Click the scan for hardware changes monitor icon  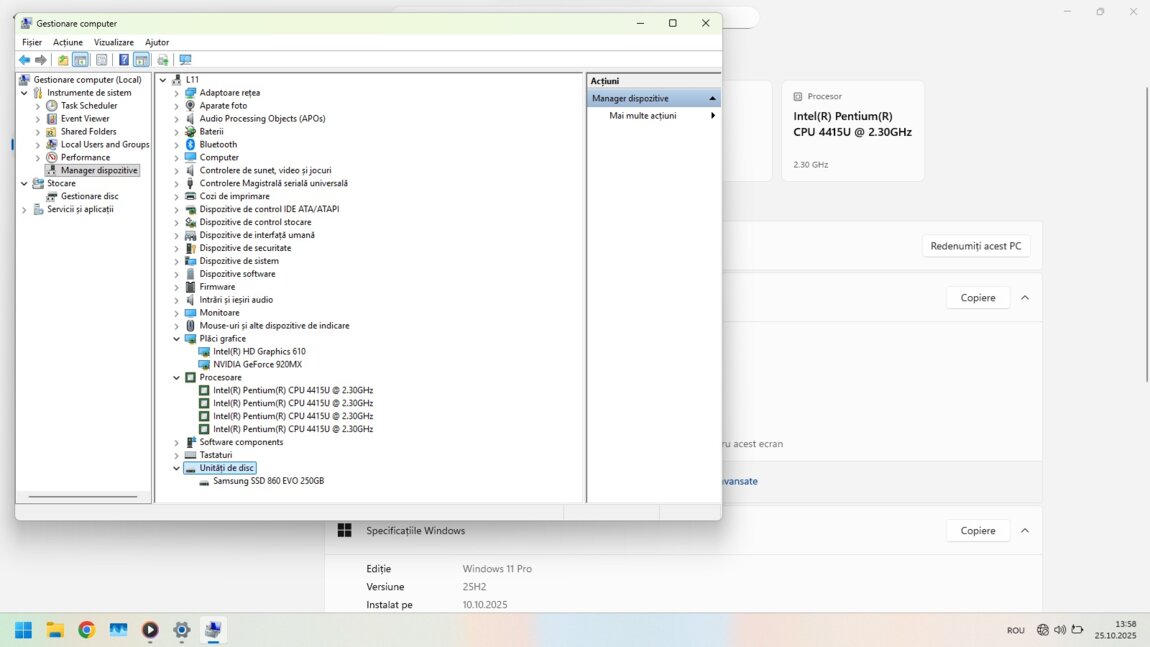[x=185, y=60]
